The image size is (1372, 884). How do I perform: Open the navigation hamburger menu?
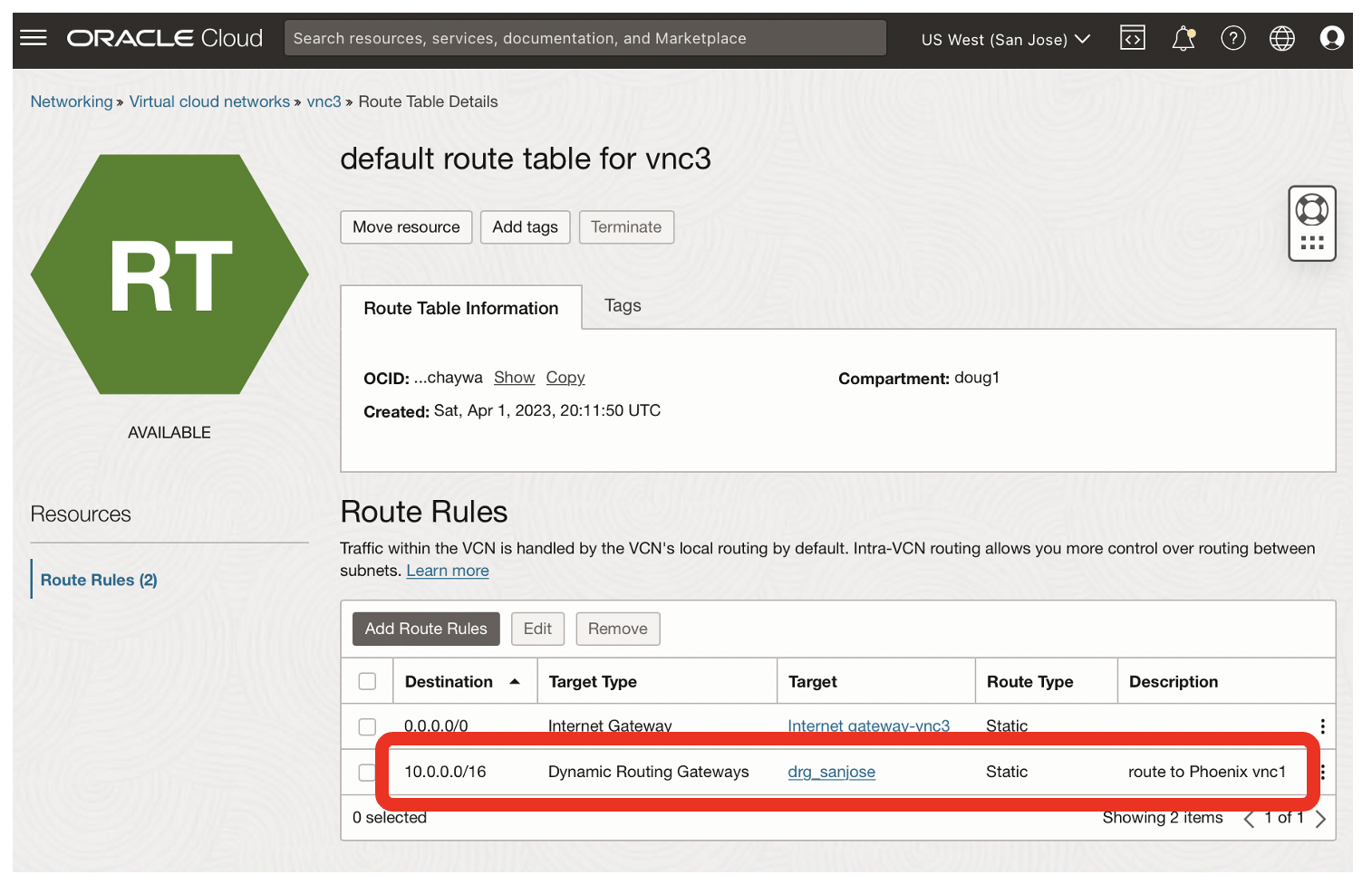point(34,37)
